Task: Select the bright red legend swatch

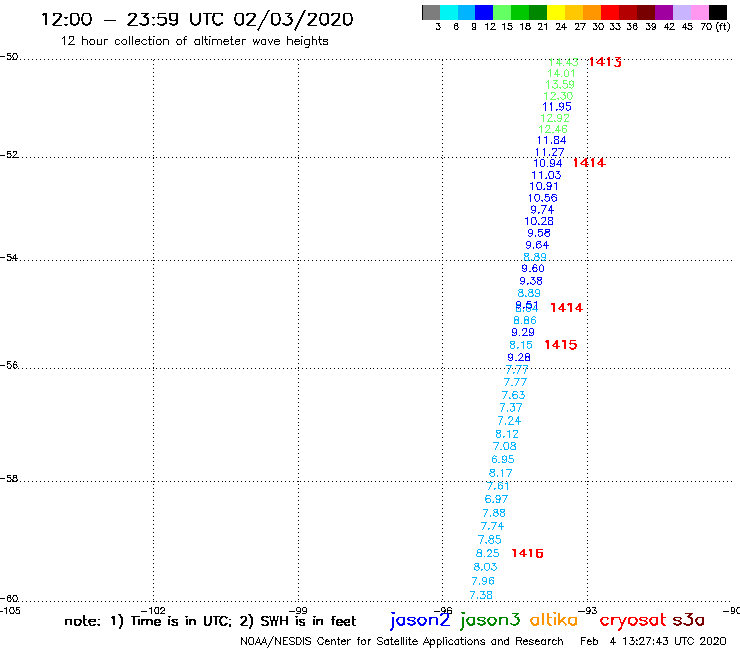Action: click(610, 12)
